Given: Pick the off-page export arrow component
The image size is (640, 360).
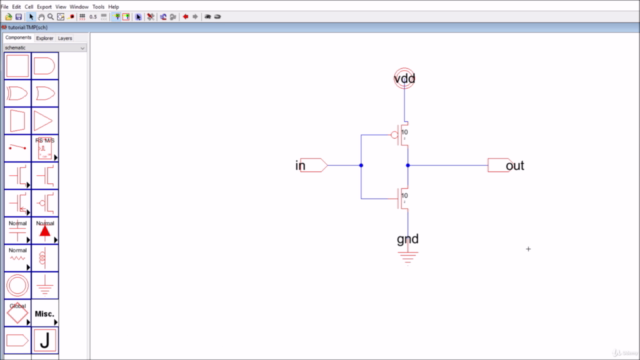Looking at the screenshot, I should coord(18,340).
